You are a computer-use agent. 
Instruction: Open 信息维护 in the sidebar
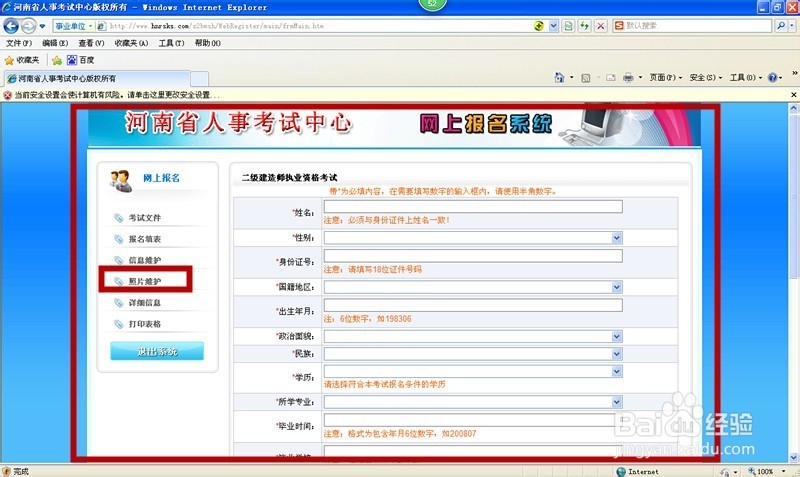[144, 260]
